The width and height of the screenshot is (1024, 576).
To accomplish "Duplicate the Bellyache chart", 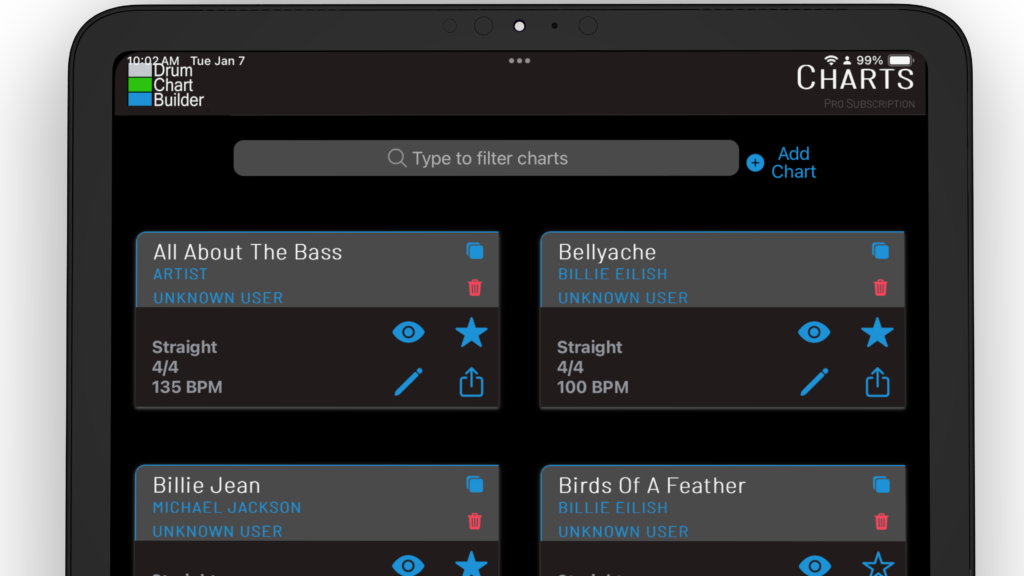I will point(880,251).
